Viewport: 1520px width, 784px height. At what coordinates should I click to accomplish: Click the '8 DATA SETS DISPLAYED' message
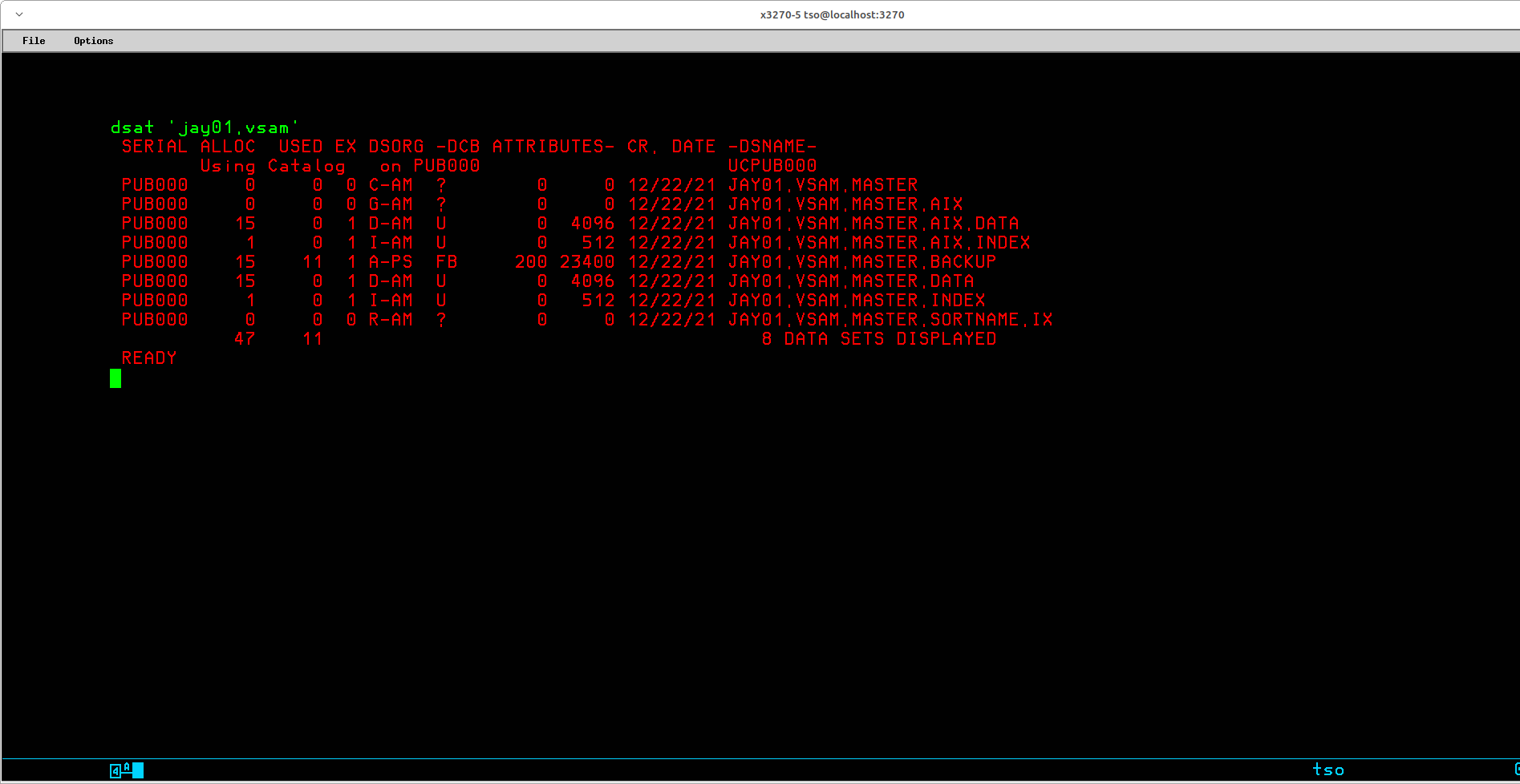tap(878, 339)
